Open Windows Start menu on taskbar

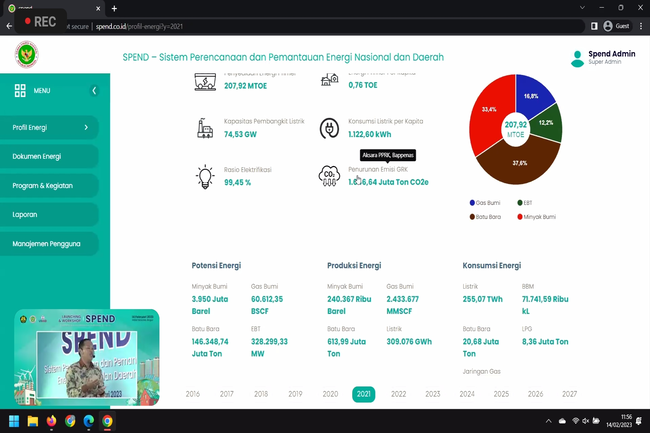point(14,421)
